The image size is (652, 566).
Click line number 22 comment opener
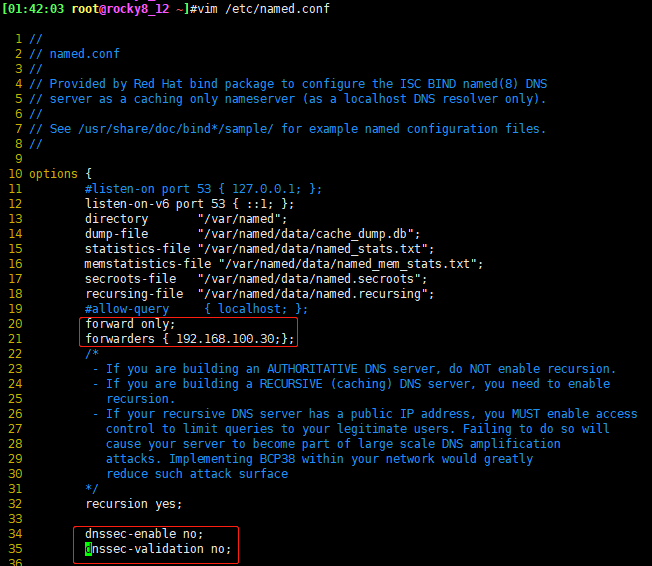[x=92, y=354]
